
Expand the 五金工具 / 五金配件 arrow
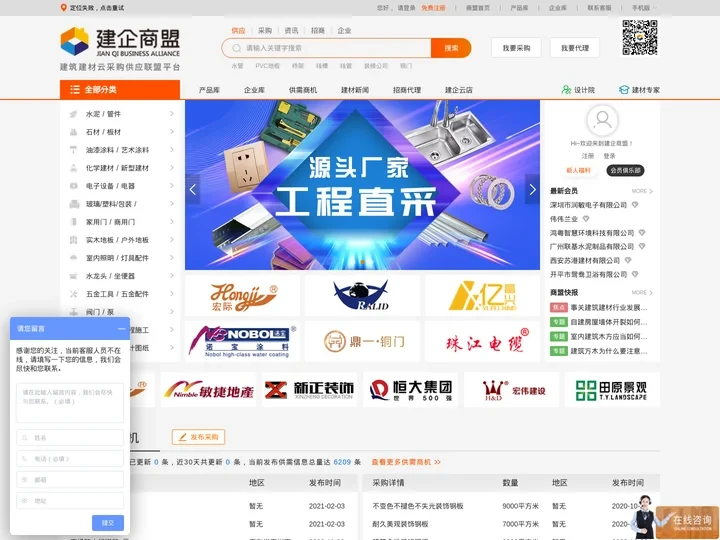(x=172, y=293)
